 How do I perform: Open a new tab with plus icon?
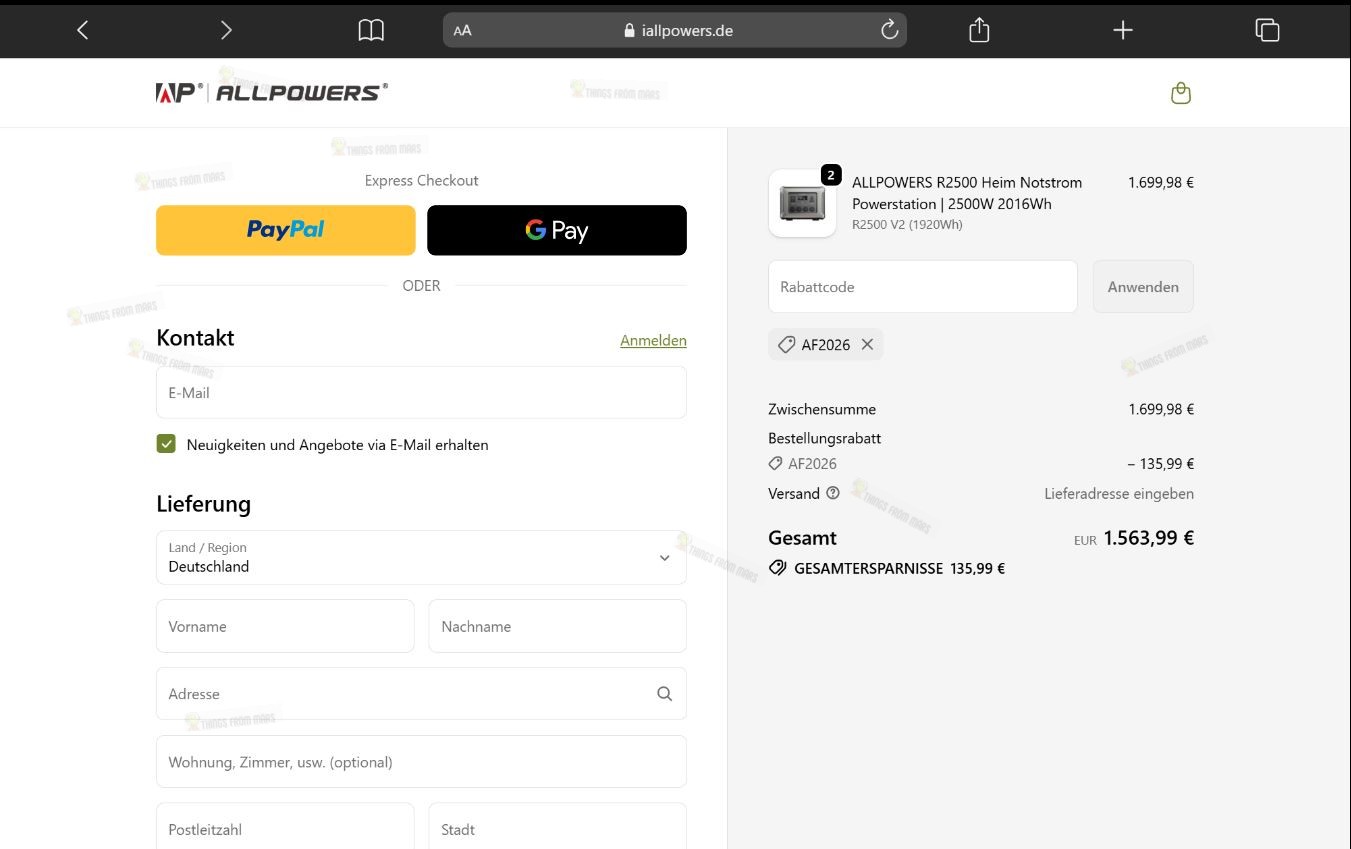click(1123, 30)
